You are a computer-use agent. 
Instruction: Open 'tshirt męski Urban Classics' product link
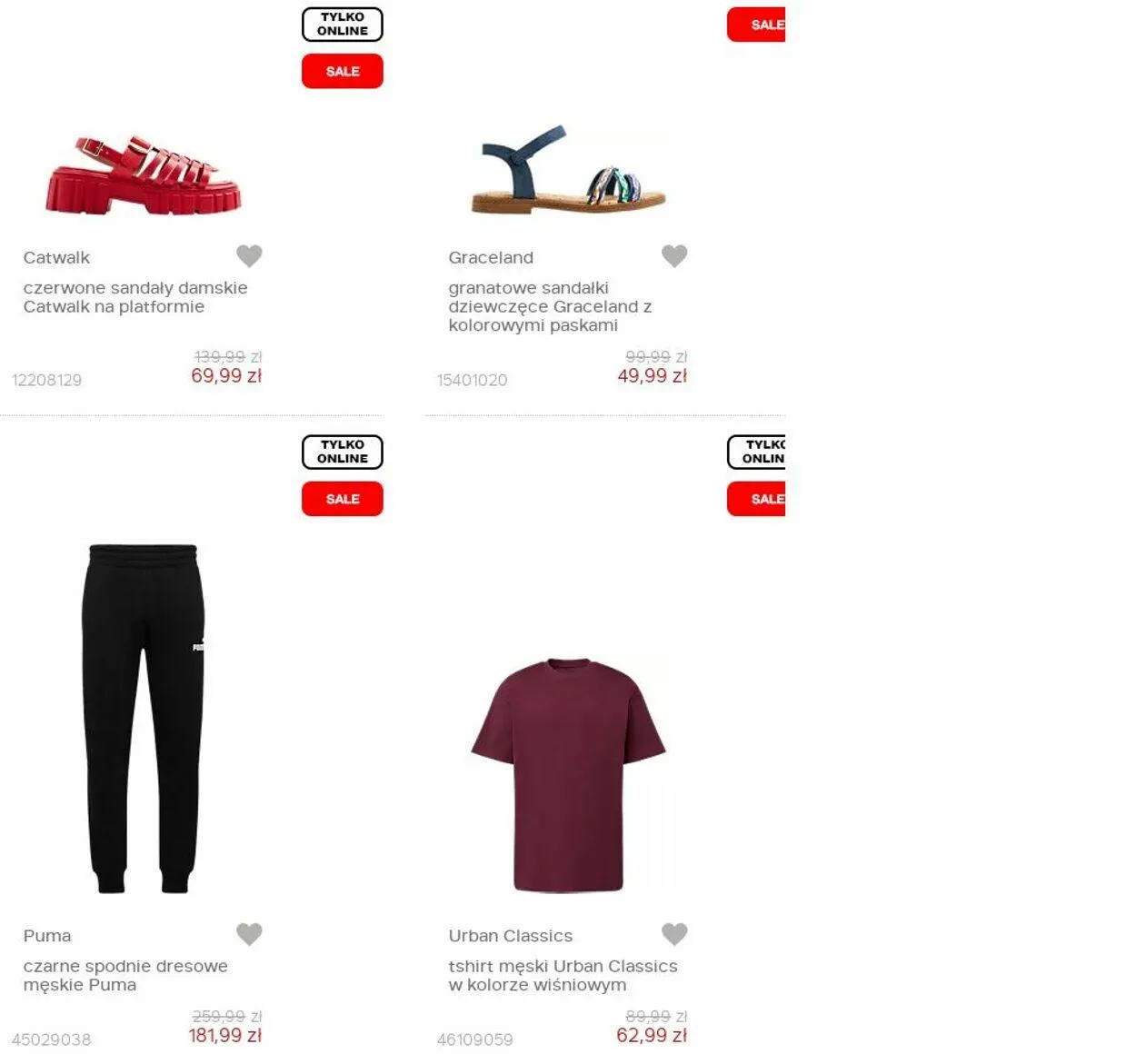tap(563, 975)
